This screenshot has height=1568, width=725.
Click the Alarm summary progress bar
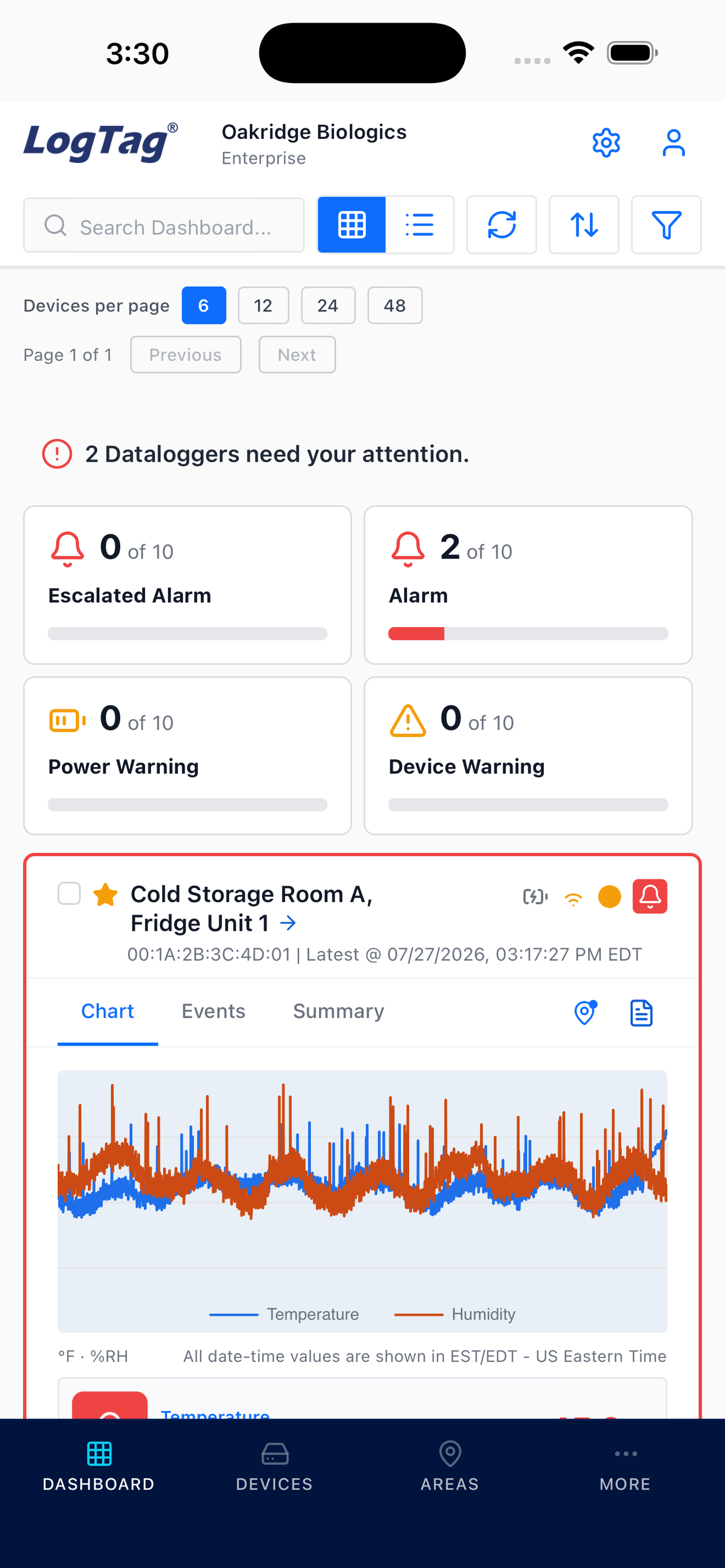[x=528, y=634]
